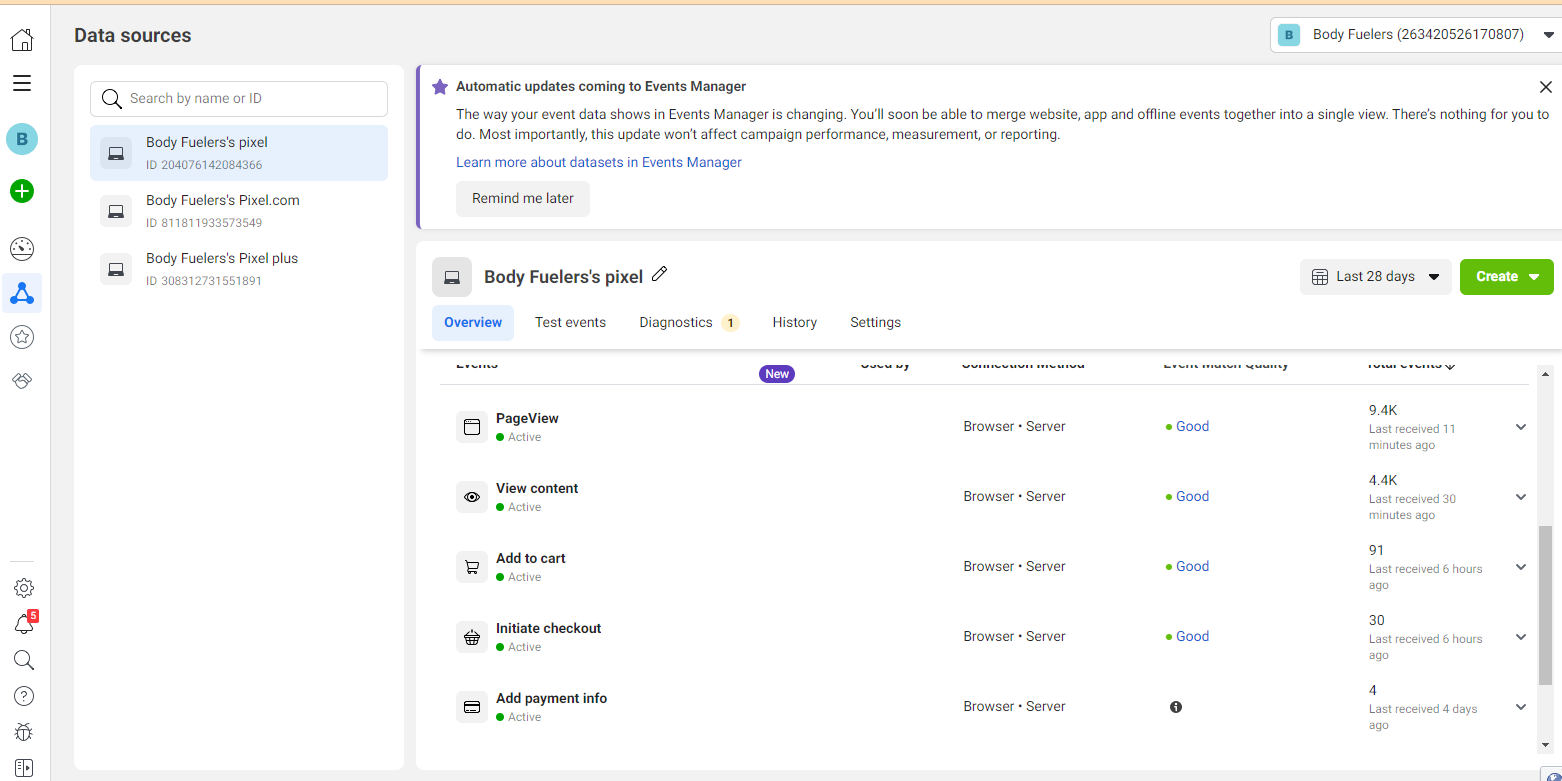
Task: Open the Settings tab
Action: point(876,323)
